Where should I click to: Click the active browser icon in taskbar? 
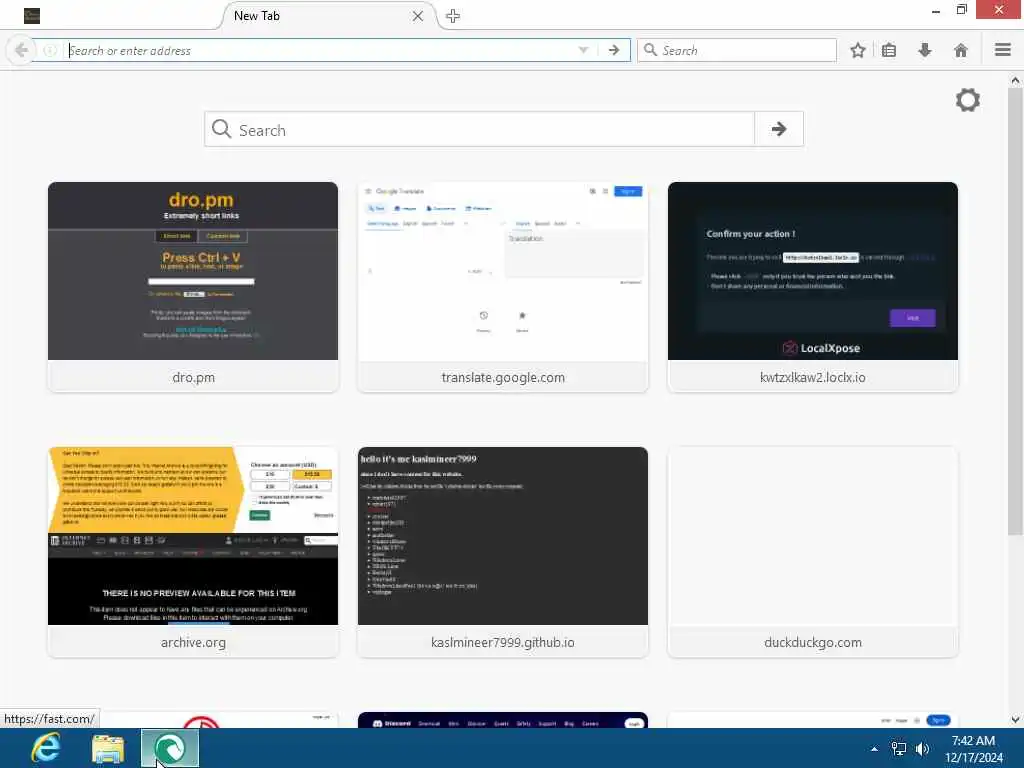click(x=170, y=748)
